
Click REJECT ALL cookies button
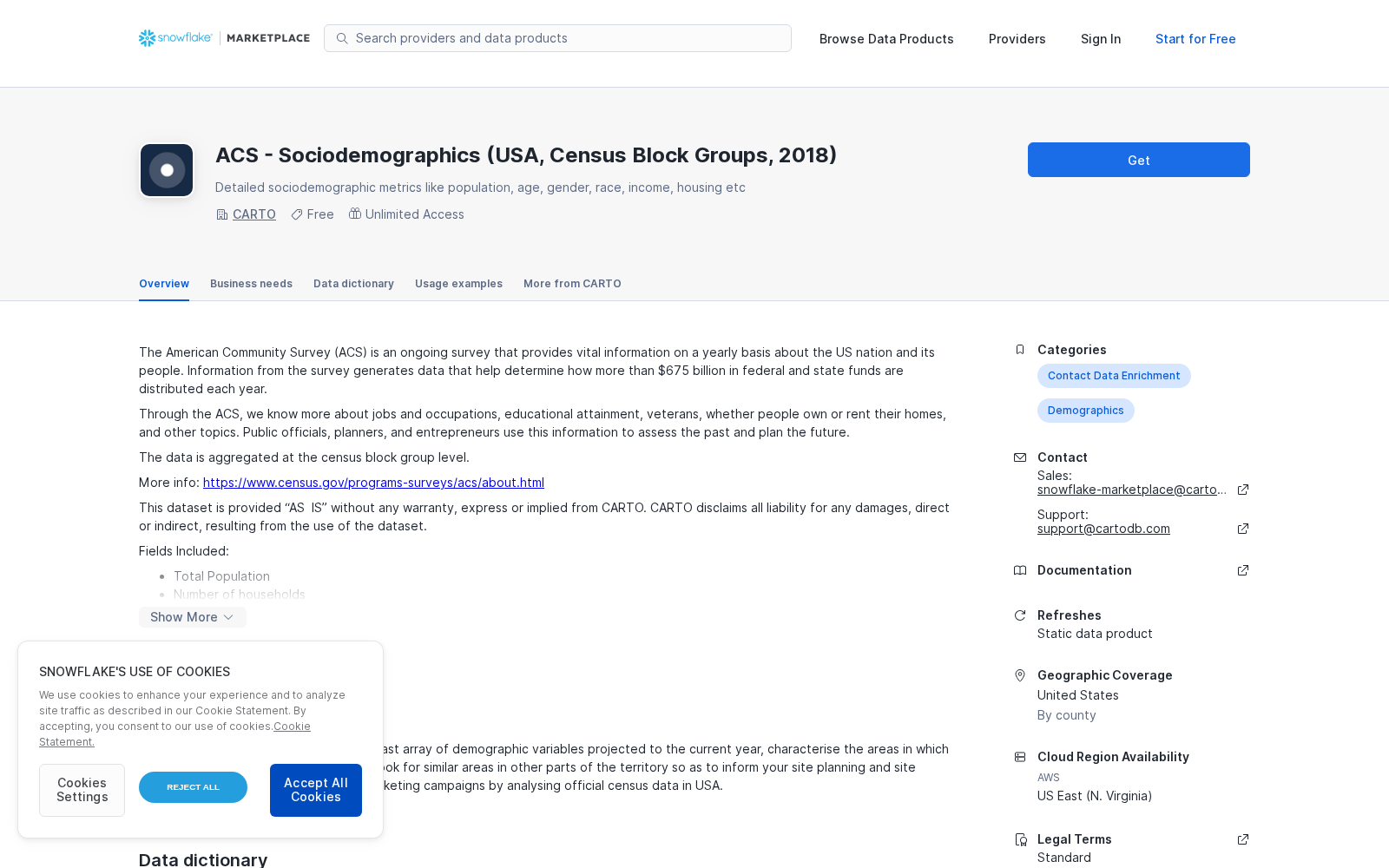tap(193, 787)
